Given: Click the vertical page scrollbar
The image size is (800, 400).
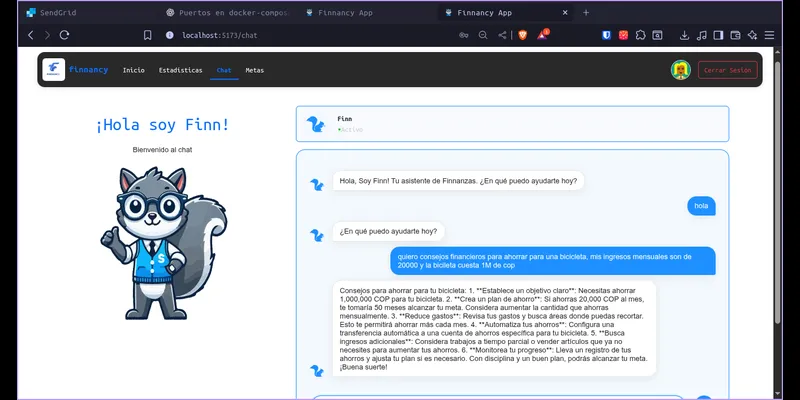Looking at the screenshot, I should click(778, 192).
